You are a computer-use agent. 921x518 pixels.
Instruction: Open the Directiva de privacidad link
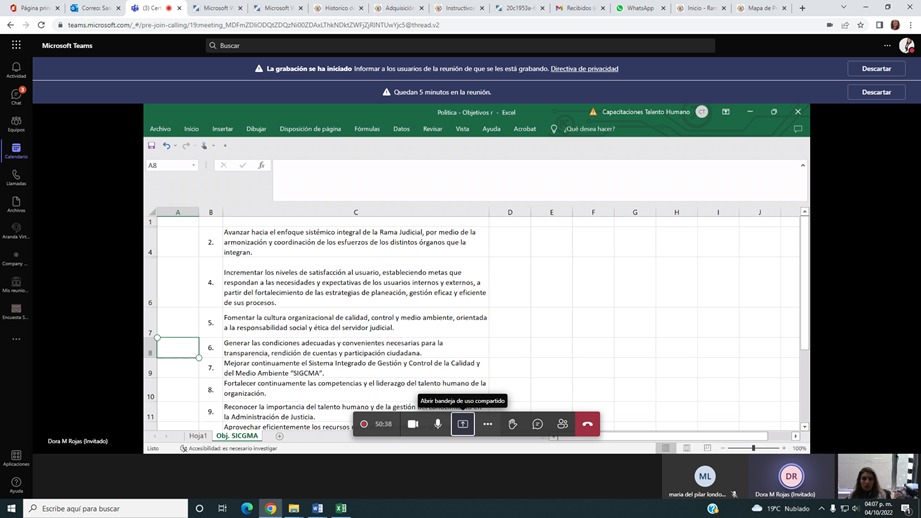pyautogui.click(x=584, y=69)
